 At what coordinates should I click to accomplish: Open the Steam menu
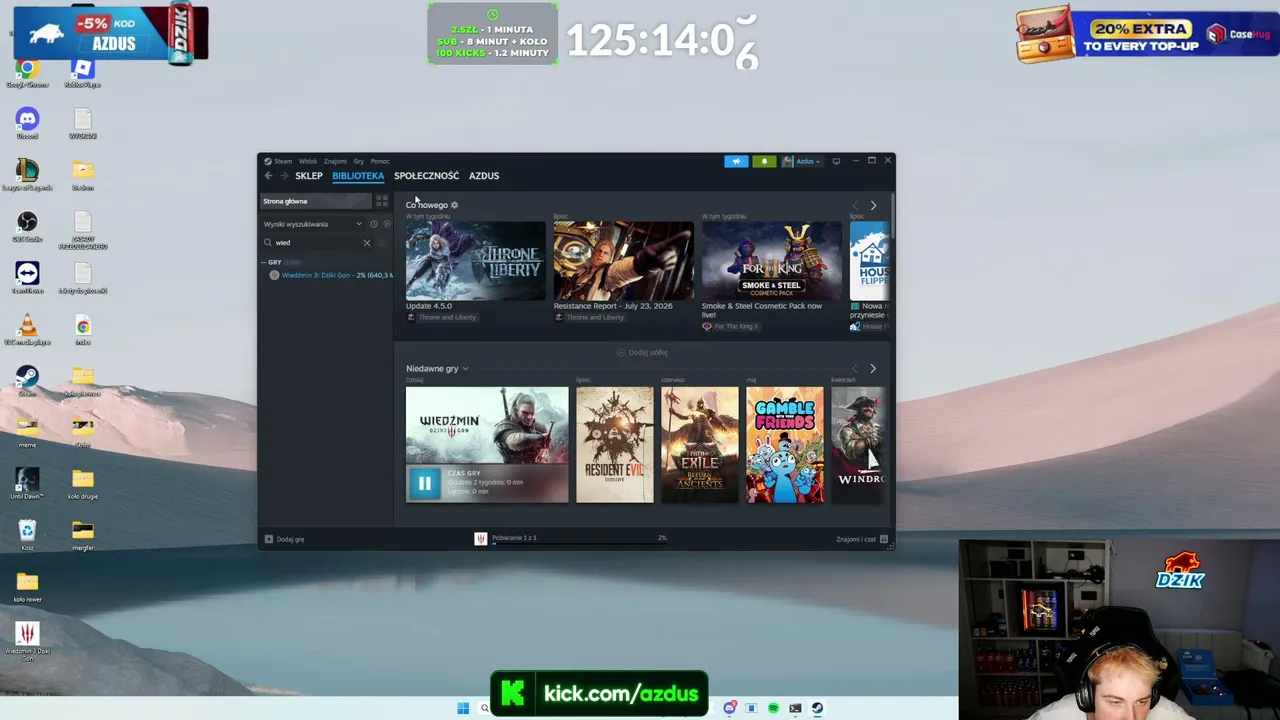point(283,161)
